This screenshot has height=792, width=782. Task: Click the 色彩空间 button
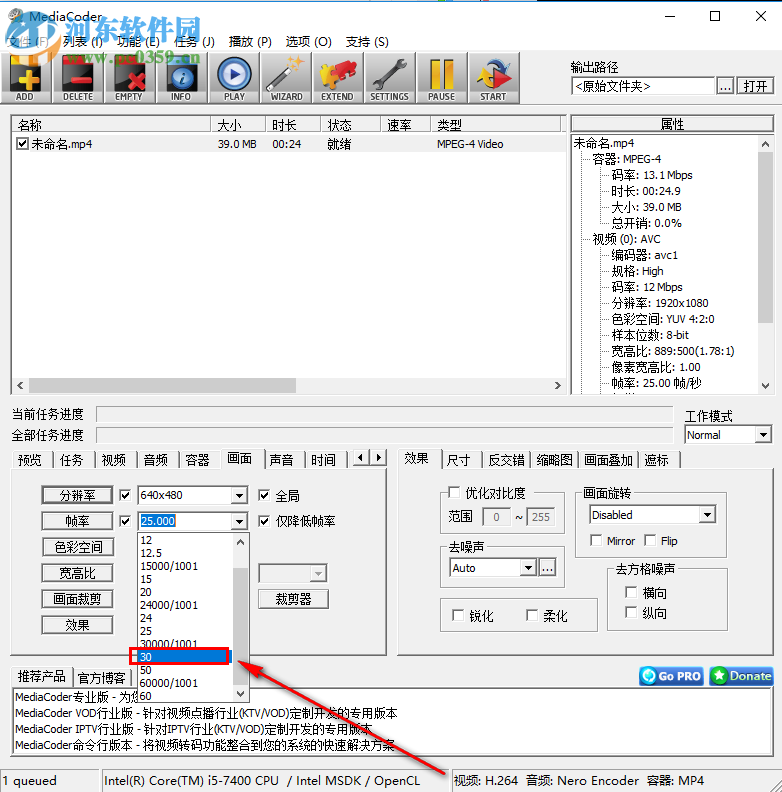78,547
